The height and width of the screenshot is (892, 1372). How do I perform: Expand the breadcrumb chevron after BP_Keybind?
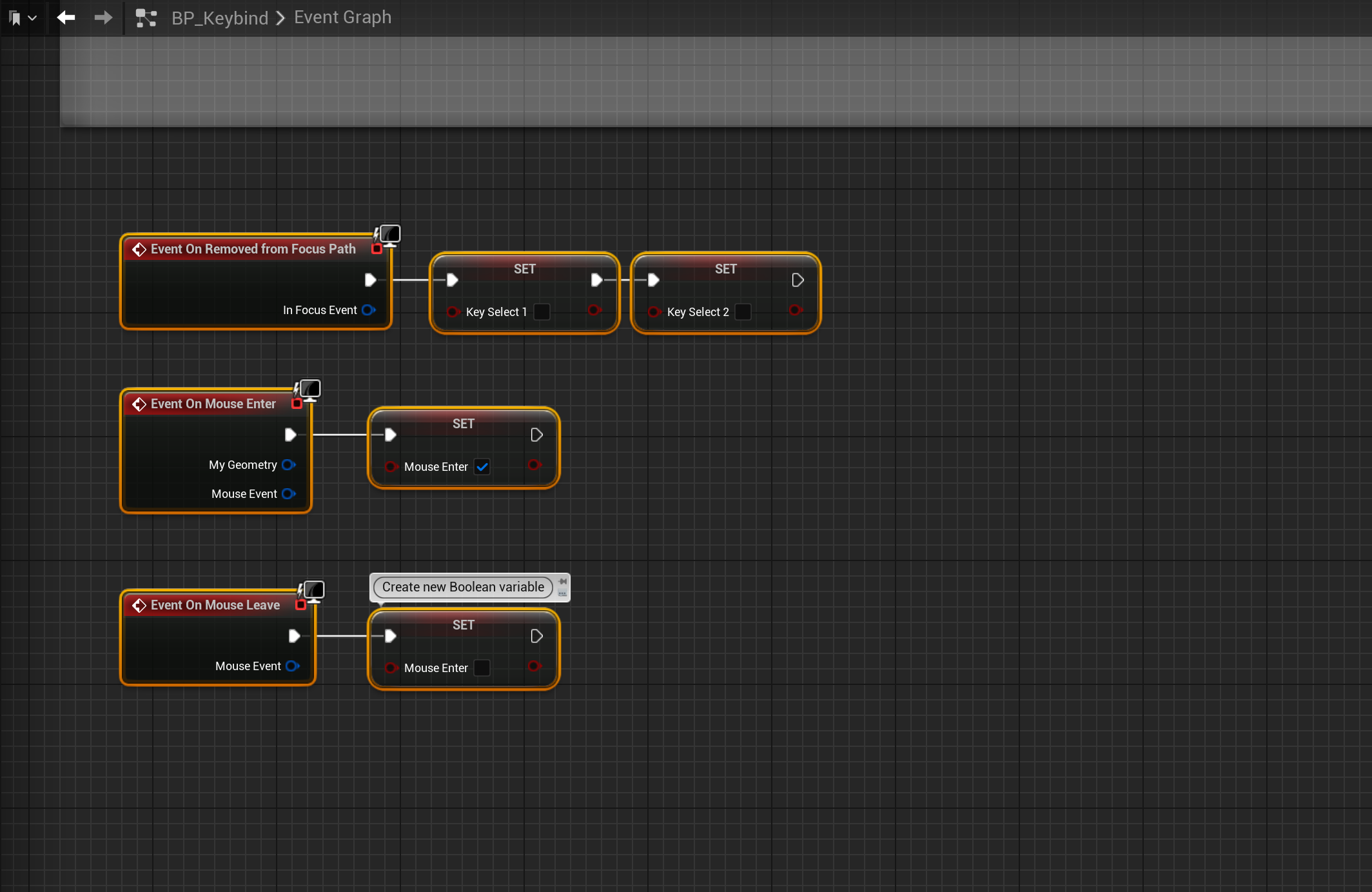tap(280, 18)
